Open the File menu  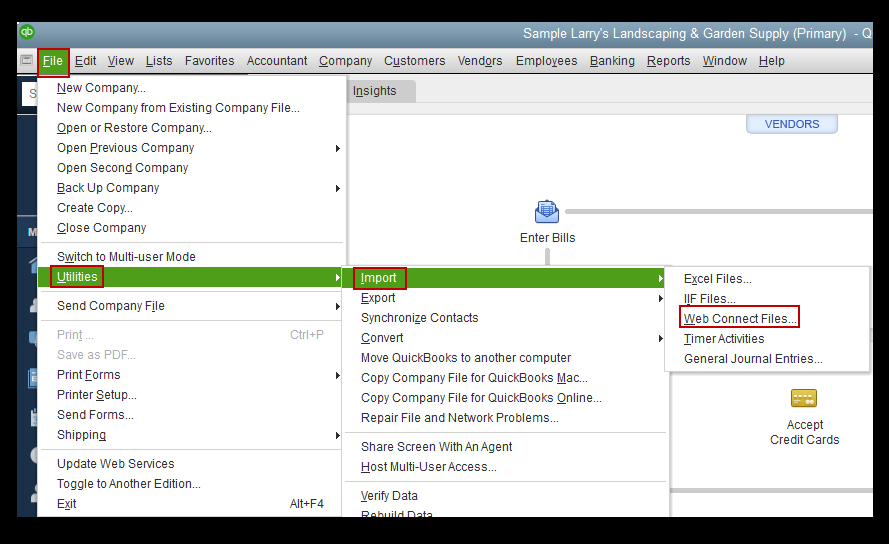pyautogui.click(x=53, y=61)
